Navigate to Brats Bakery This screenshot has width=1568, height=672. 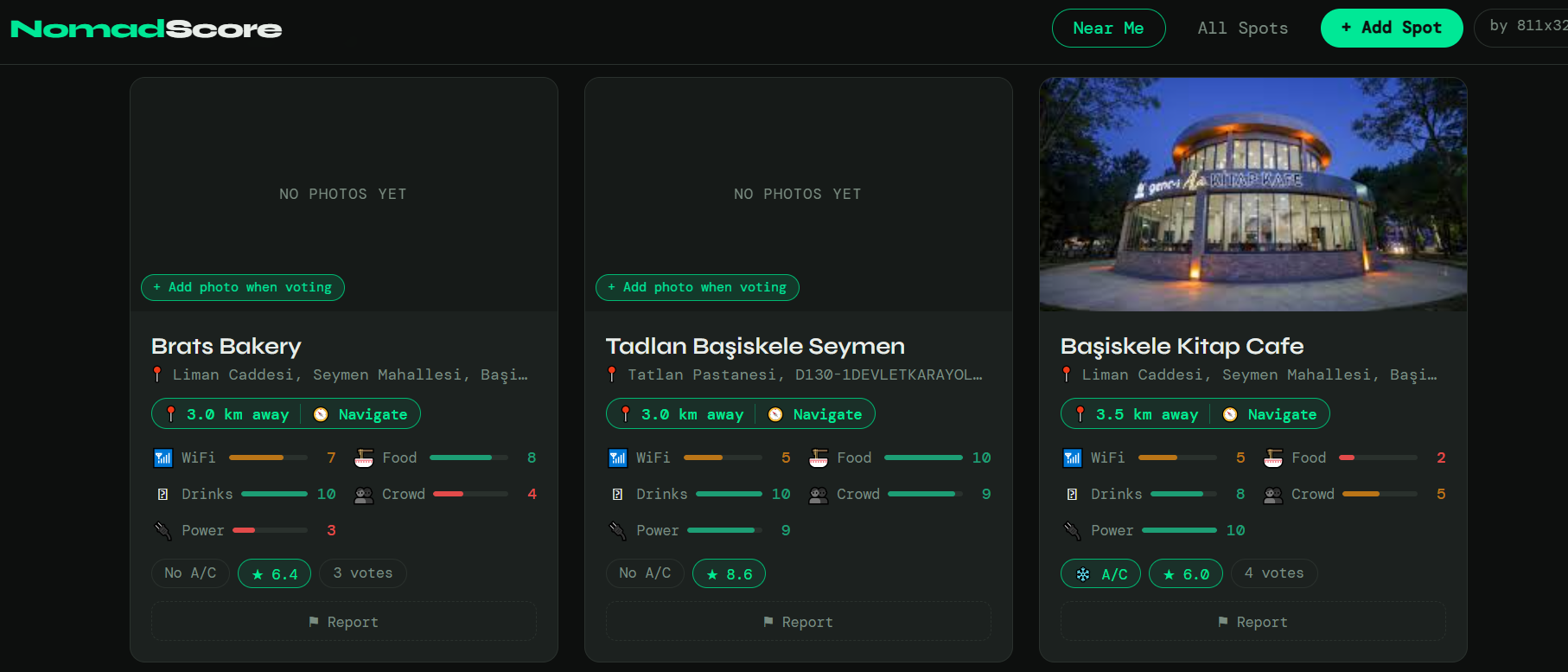tap(361, 414)
